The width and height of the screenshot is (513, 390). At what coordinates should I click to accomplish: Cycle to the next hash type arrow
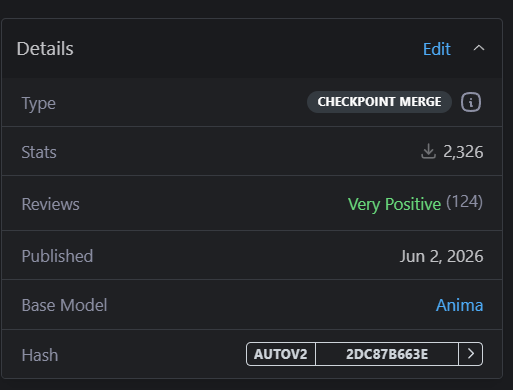tap(470, 354)
